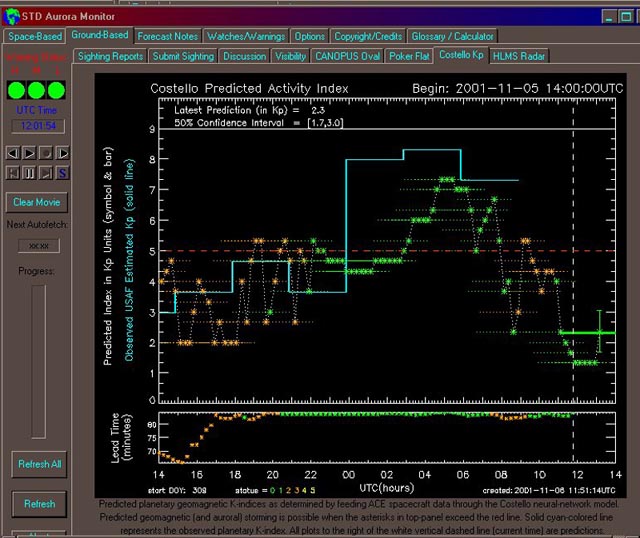
Task: Click the play movie forward button
Action: point(29,153)
